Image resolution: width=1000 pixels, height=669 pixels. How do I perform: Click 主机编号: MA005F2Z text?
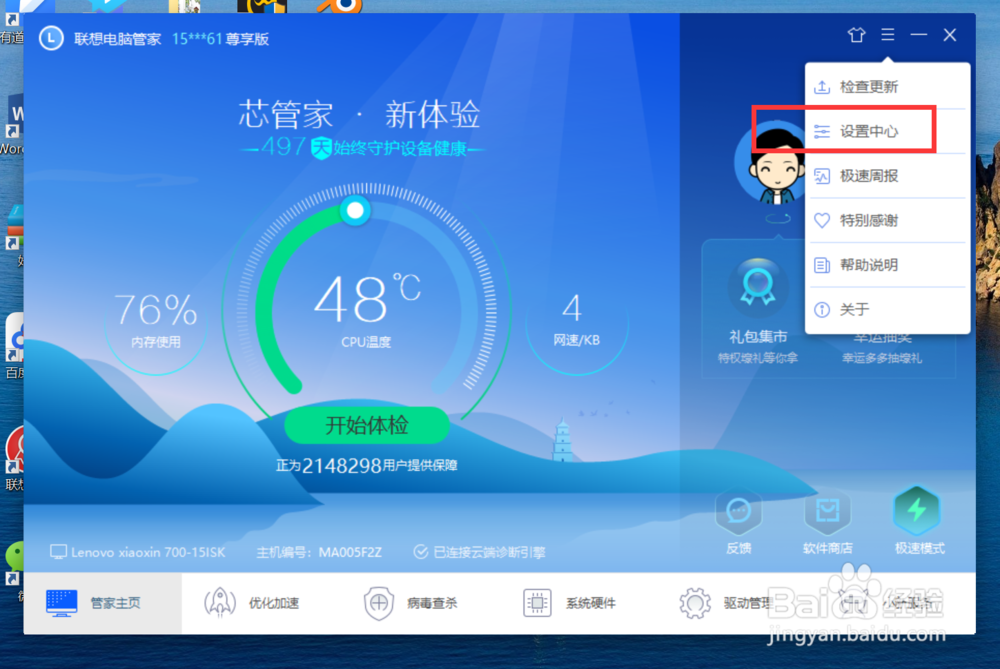(x=319, y=552)
